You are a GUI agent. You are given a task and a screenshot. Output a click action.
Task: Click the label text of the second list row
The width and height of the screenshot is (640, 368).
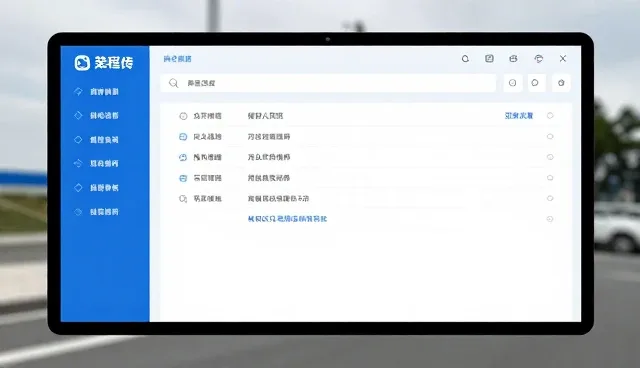[x=207, y=137]
